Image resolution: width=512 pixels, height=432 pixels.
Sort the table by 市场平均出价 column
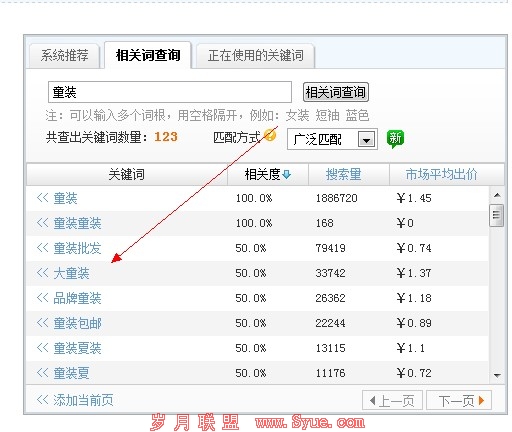[441, 174]
